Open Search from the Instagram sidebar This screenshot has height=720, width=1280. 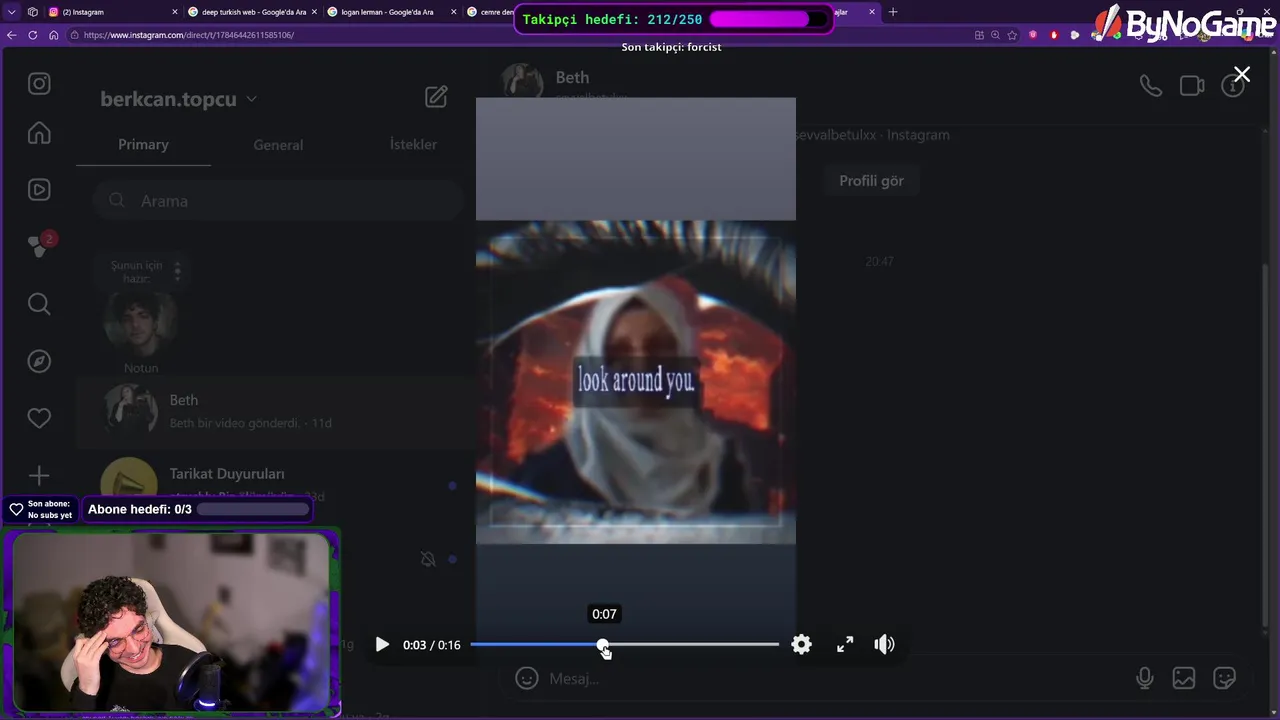click(39, 304)
